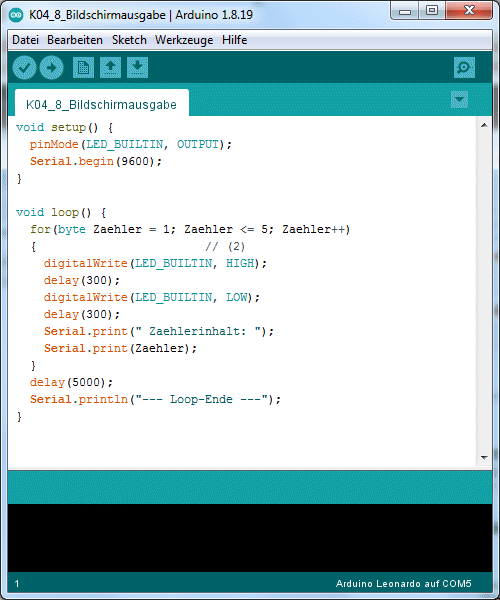This screenshot has height=600, width=500.
Task: Save sketch with down-arrow icon
Action: [137, 68]
